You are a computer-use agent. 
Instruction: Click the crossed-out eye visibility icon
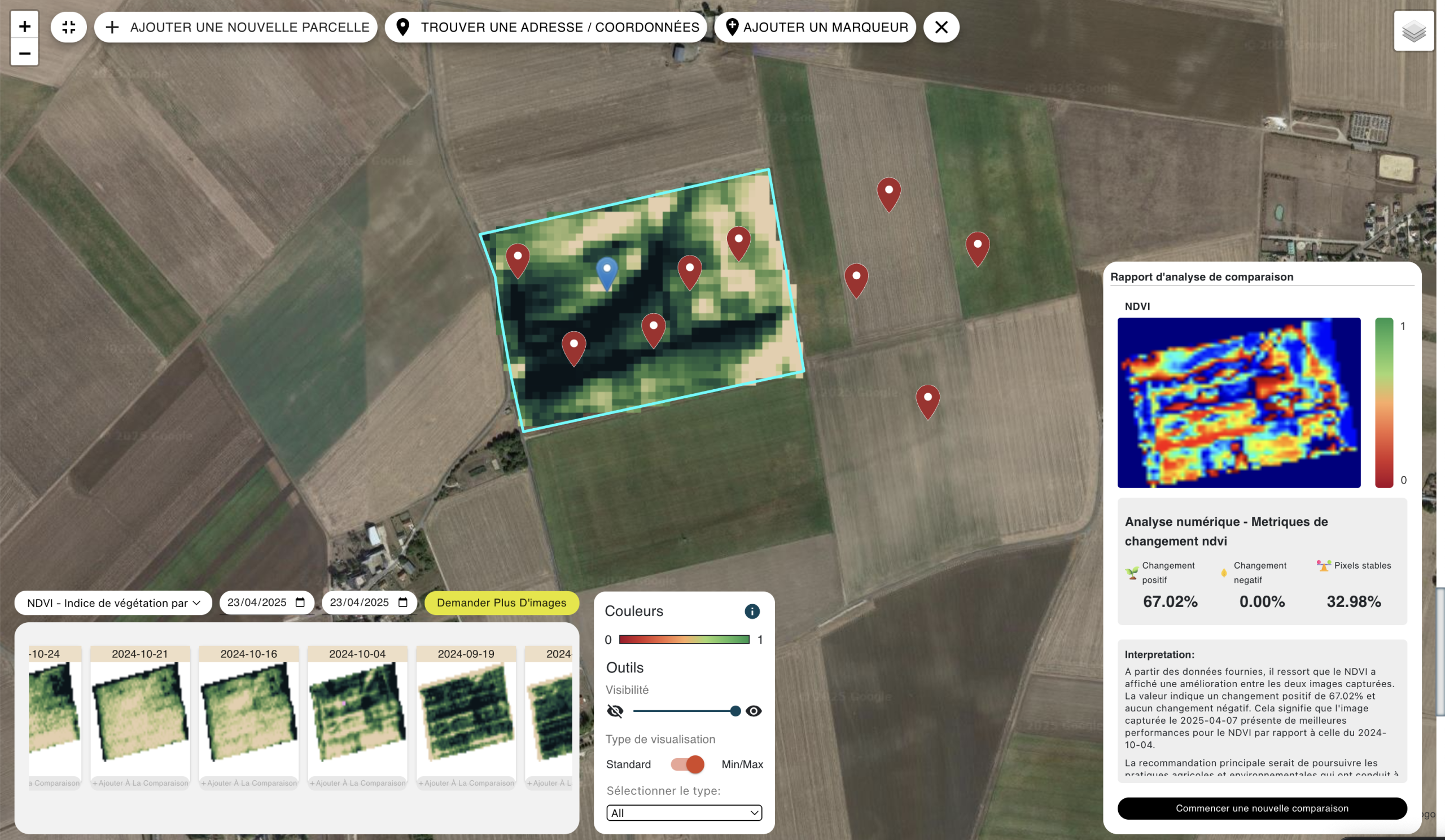(615, 711)
